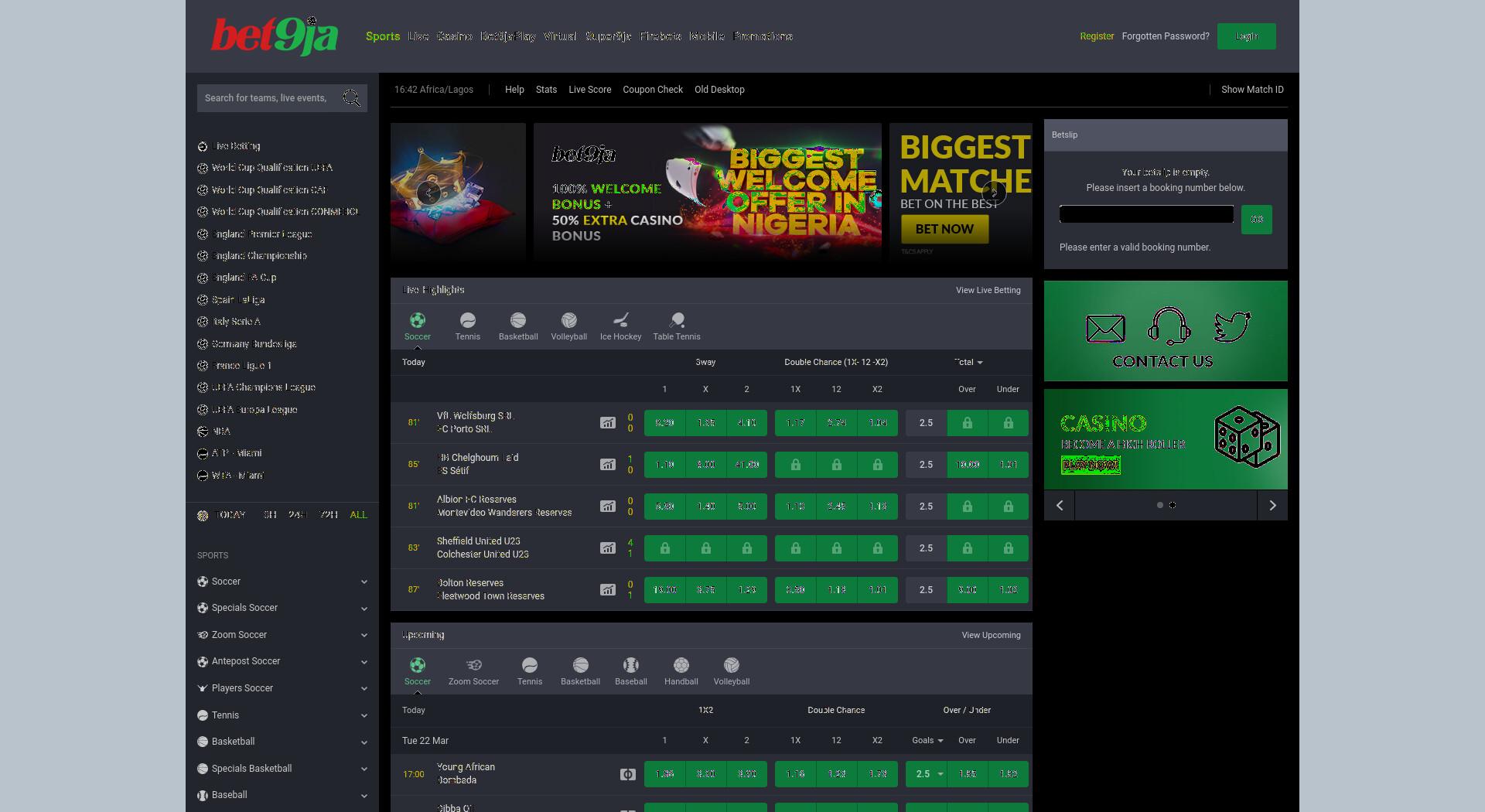Show next promo banner
Screen dimensions: 1485x812
(994, 193)
